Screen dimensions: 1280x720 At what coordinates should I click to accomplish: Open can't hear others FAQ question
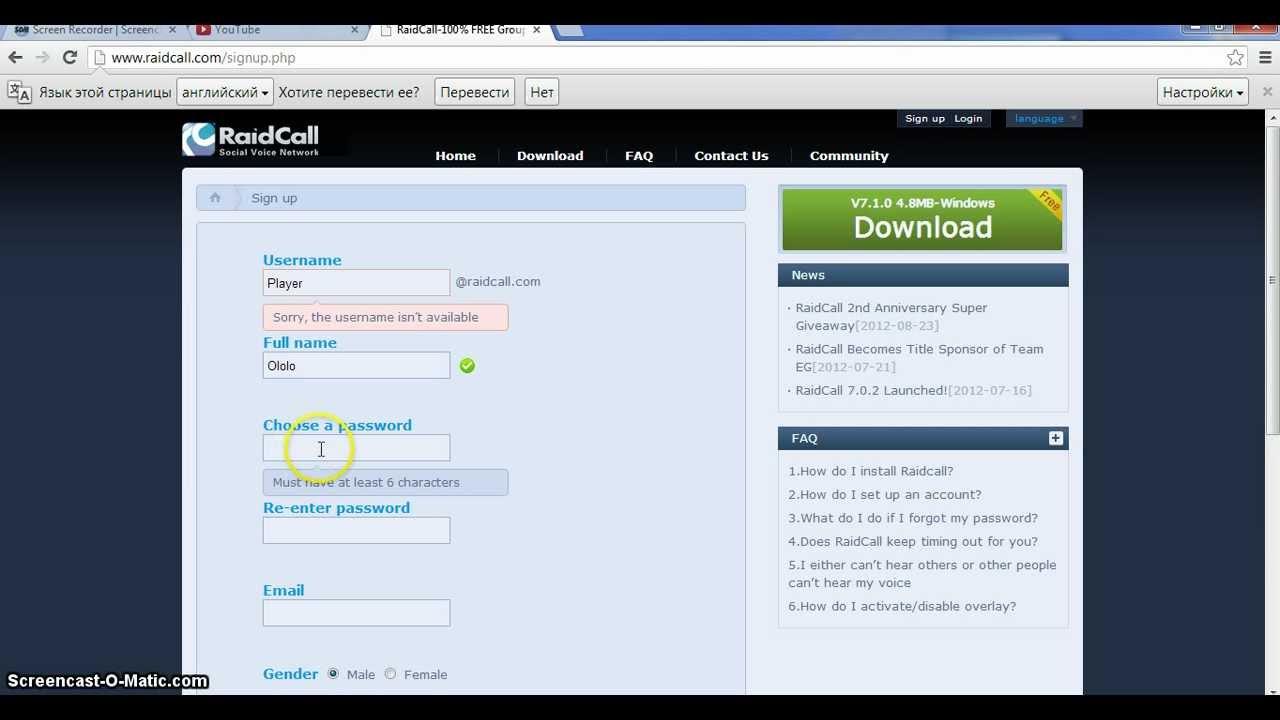(922, 574)
